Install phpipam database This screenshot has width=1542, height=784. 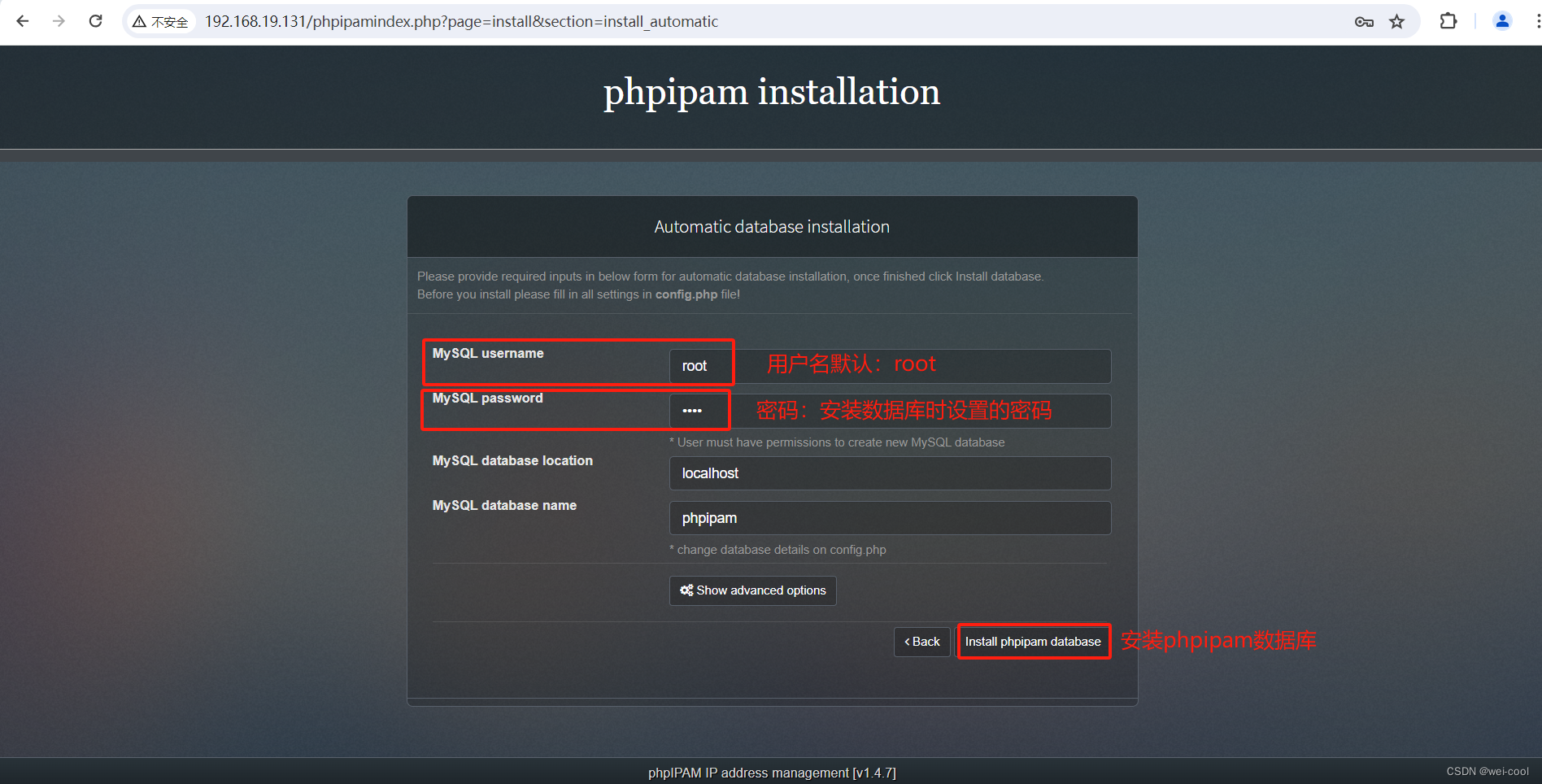point(1033,642)
